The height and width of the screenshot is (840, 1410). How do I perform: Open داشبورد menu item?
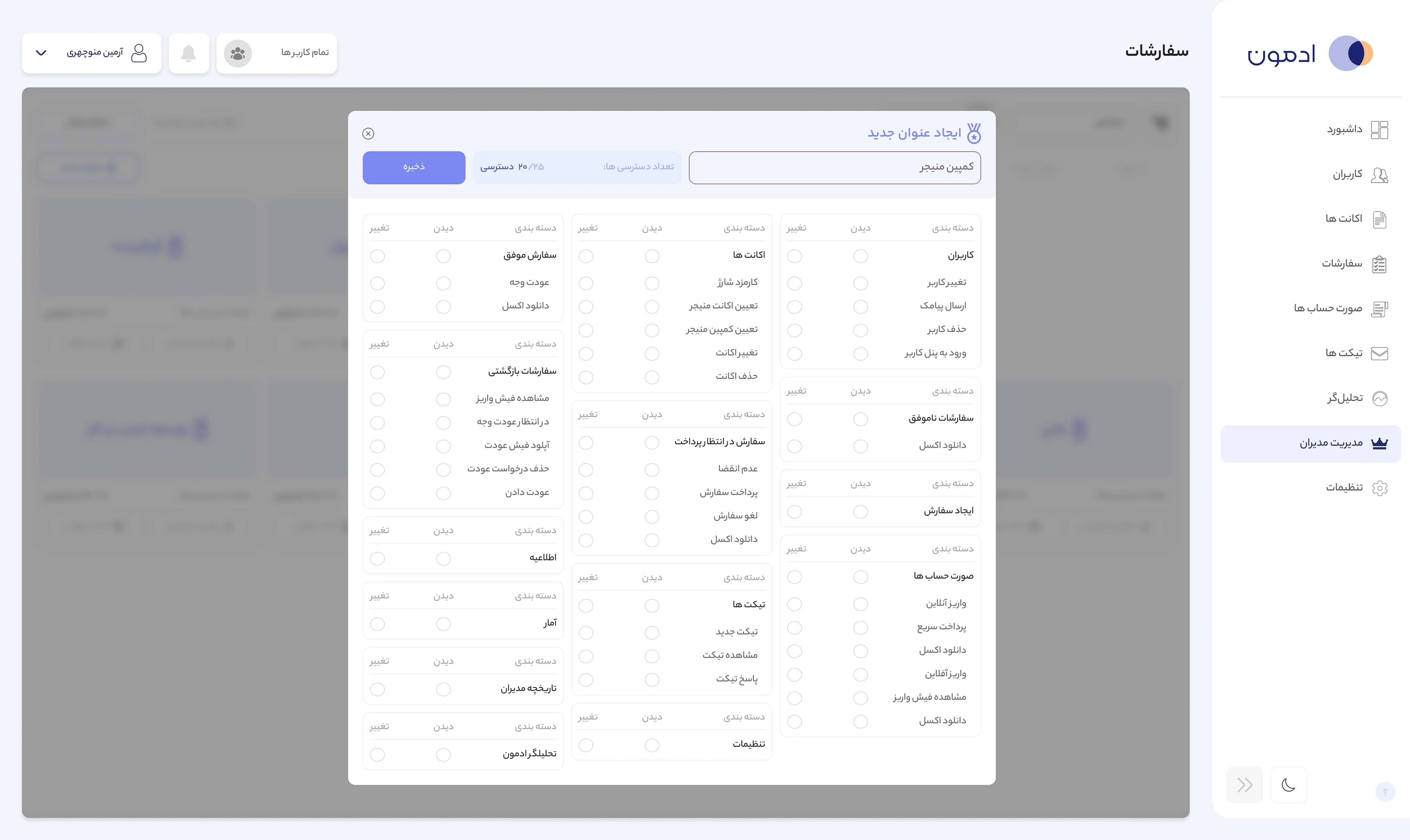click(1310, 130)
